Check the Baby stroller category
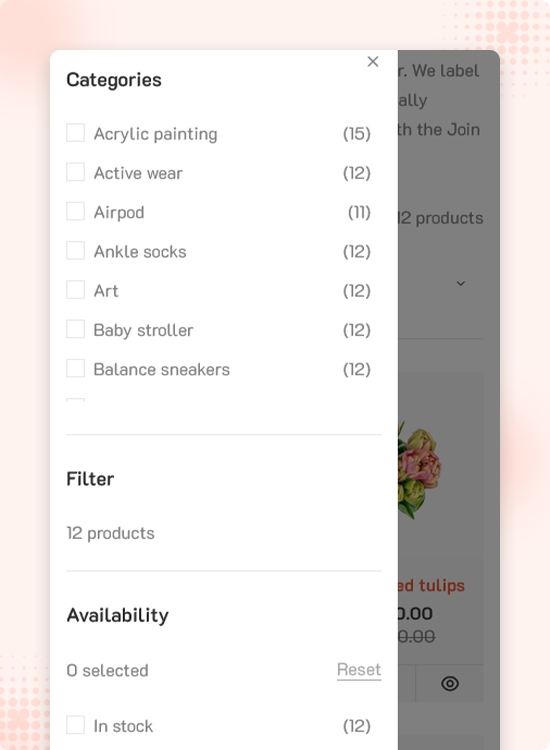This screenshot has width=550, height=750. tap(76, 329)
